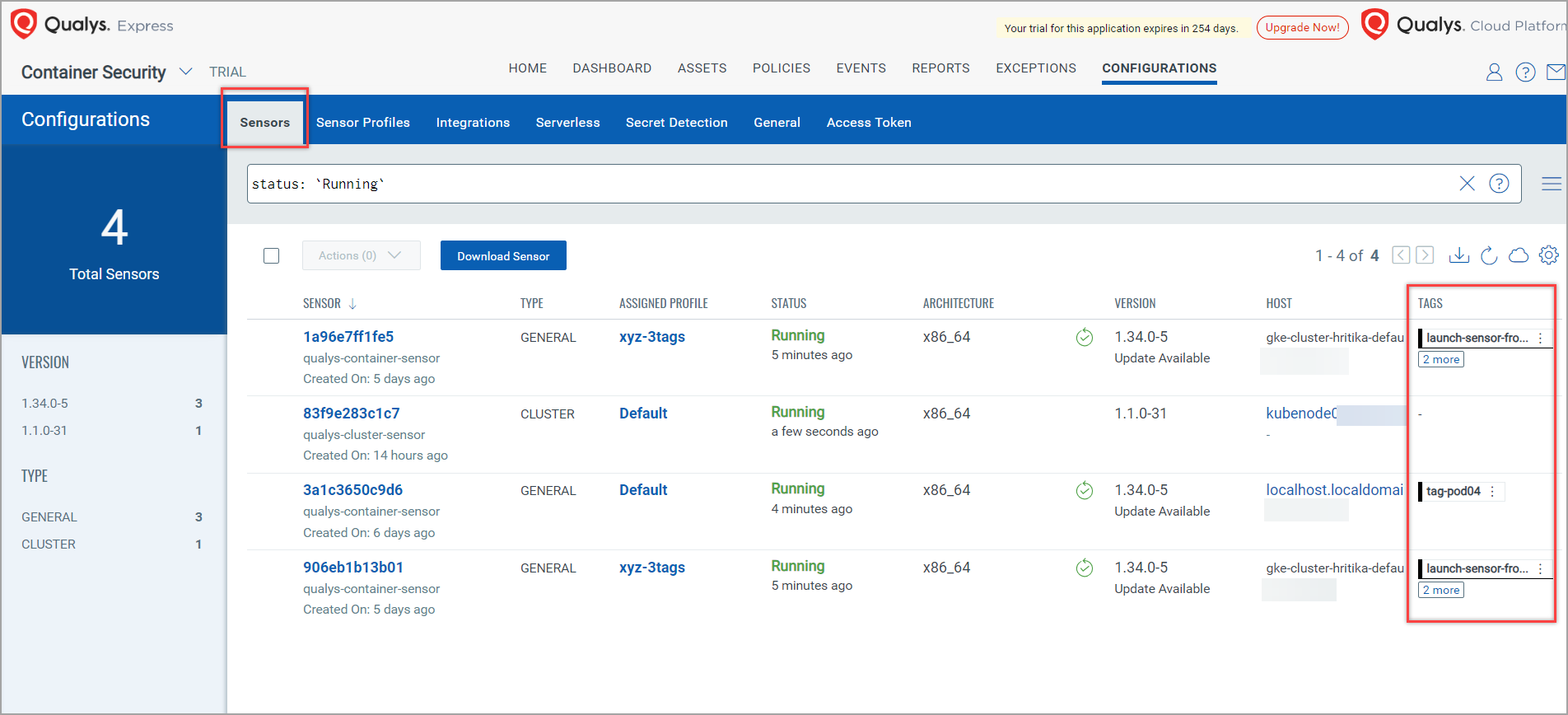This screenshot has width=1568, height=715.
Task: Switch to Access Token tab
Action: (869, 123)
